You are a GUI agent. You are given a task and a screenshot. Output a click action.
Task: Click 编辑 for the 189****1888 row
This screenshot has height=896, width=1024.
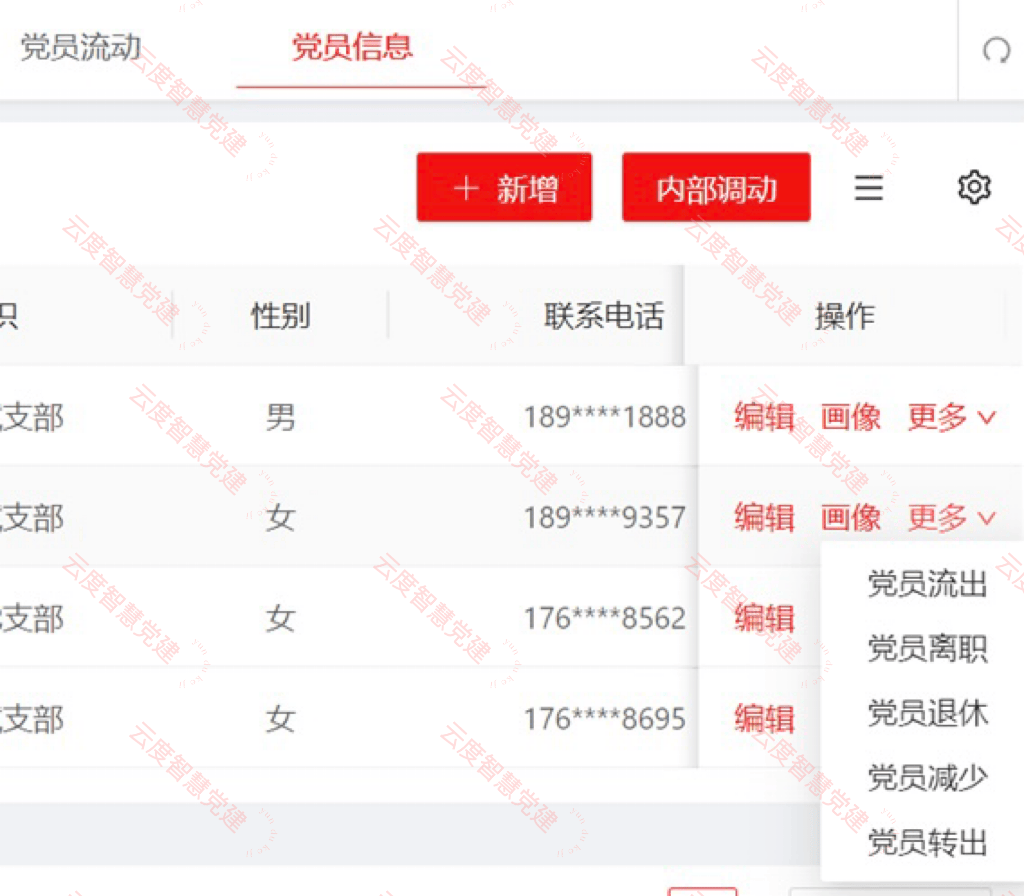tap(764, 417)
